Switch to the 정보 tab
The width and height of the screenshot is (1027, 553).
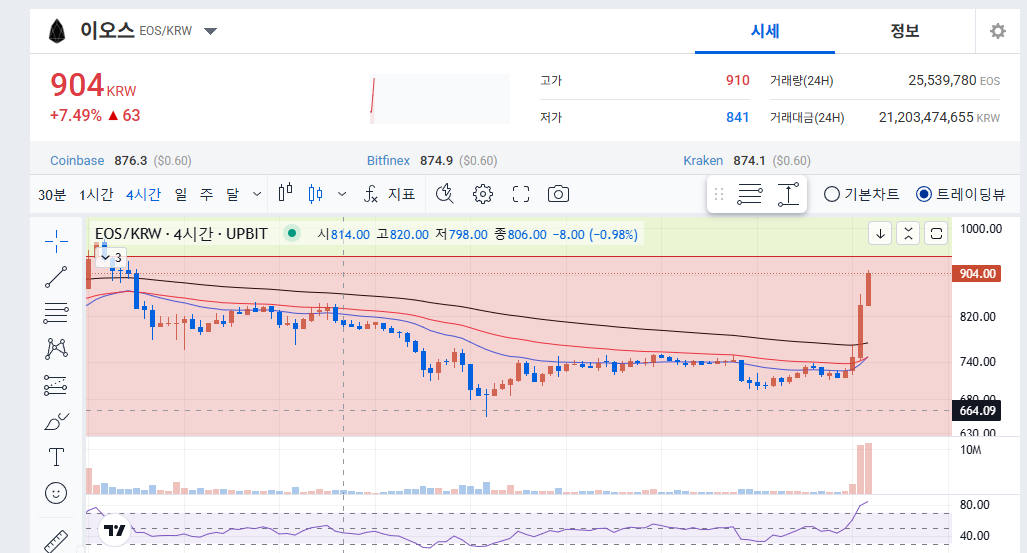coord(905,31)
